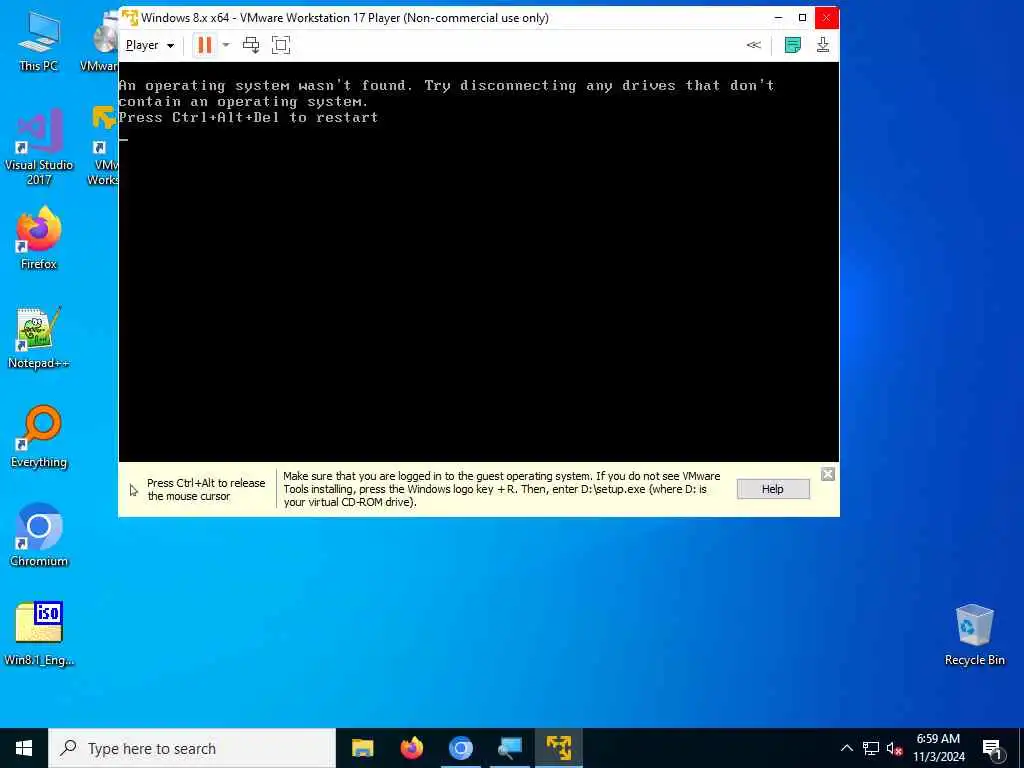Maximize the VMware Player window

click(803, 18)
